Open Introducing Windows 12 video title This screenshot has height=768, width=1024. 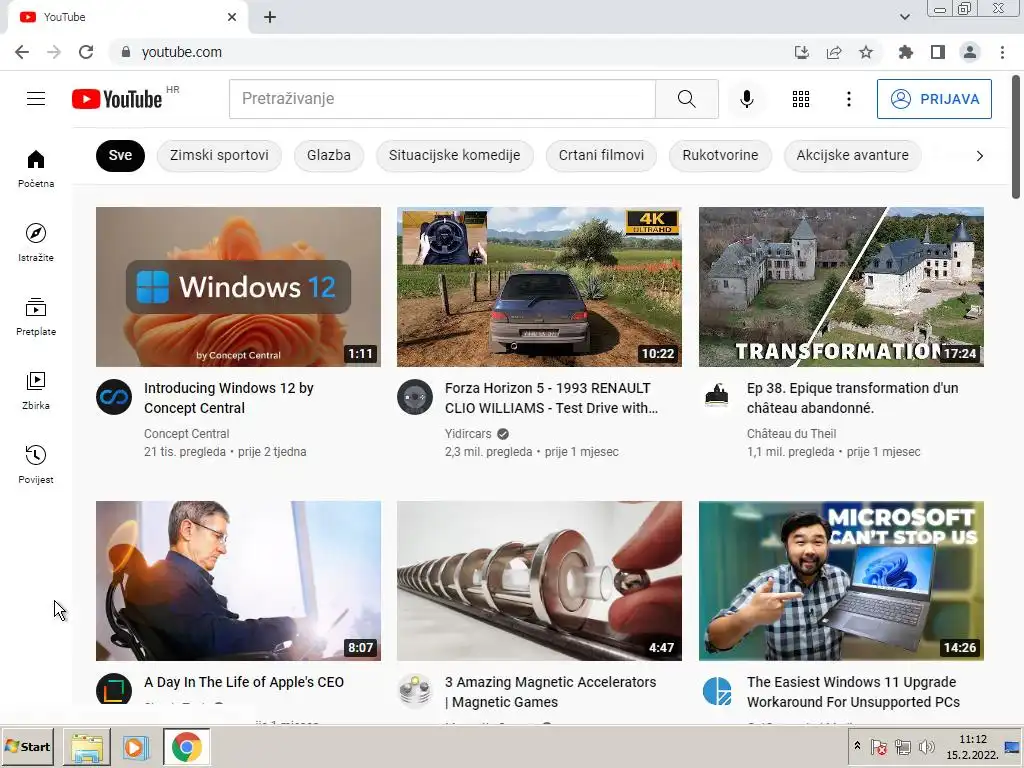[x=229, y=398]
